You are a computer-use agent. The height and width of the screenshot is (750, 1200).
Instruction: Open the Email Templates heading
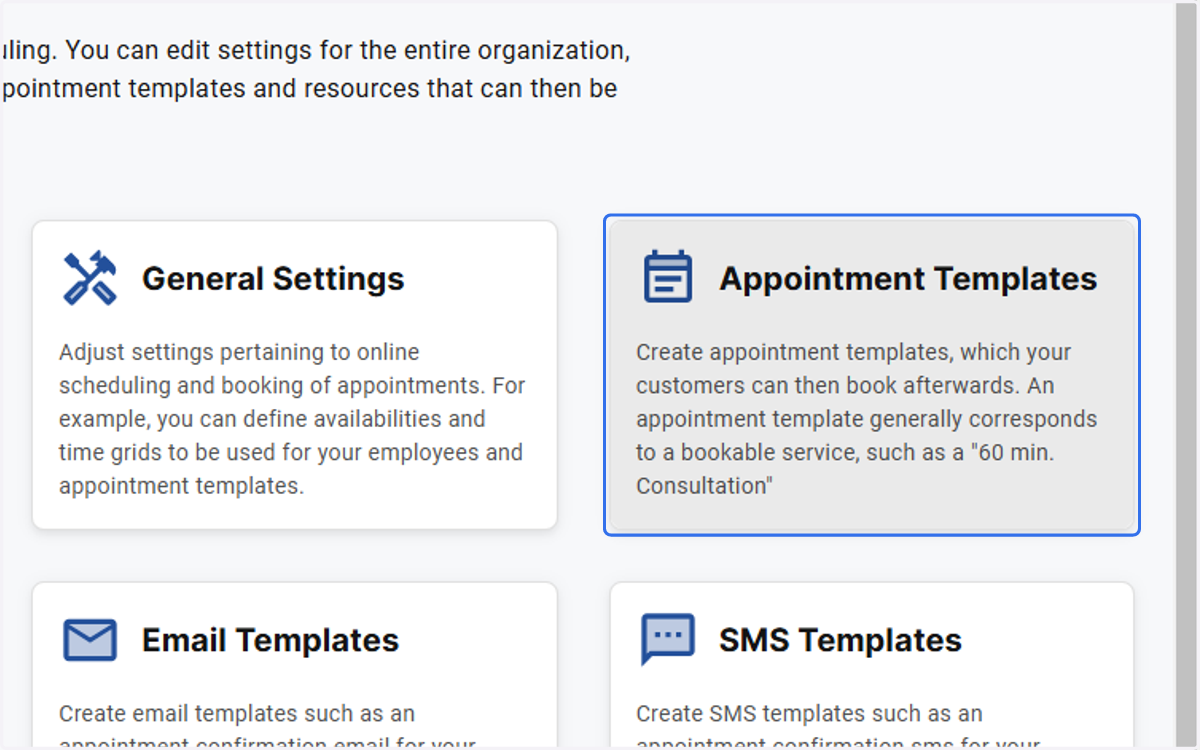point(270,640)
